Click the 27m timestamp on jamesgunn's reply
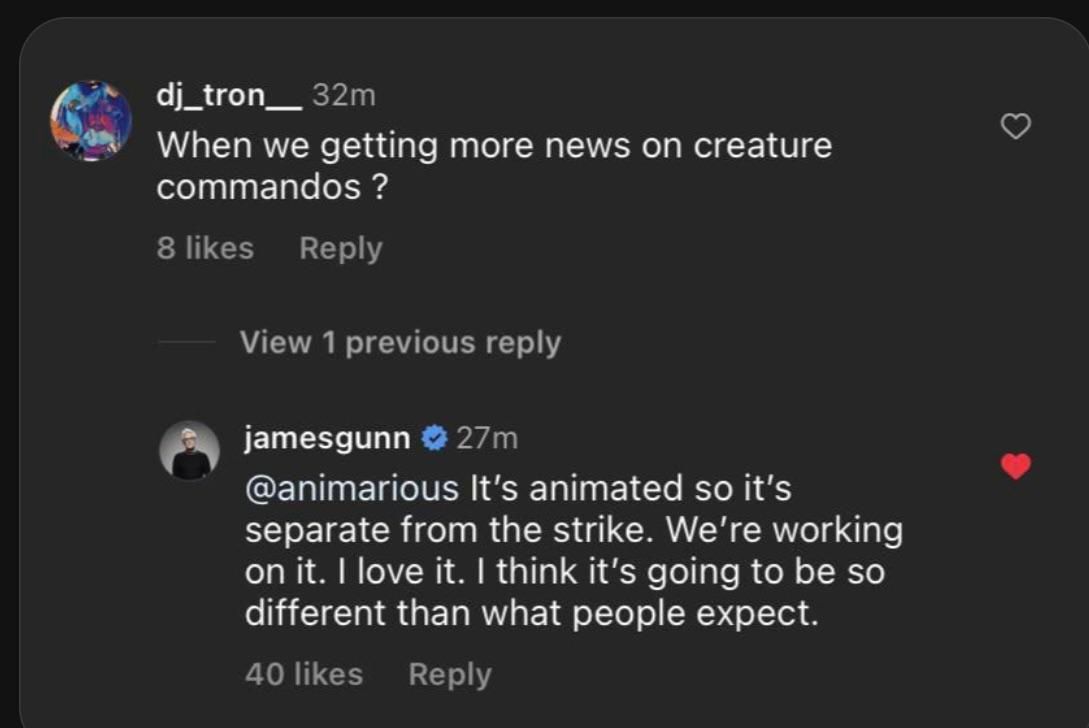This screenshot has height=728, width=1089. [487, 438]
